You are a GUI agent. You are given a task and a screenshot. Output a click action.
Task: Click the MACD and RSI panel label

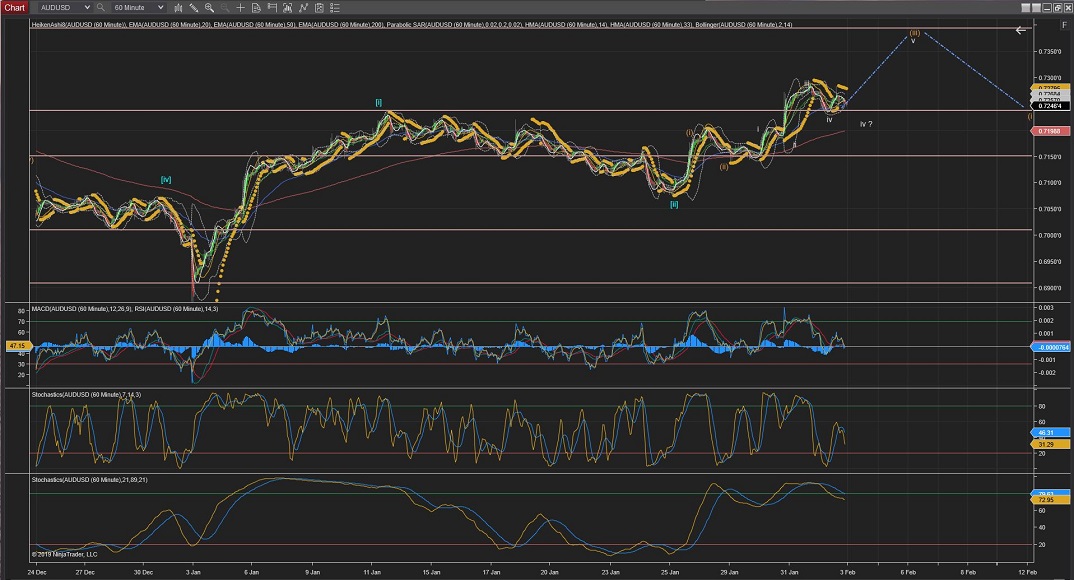125,309
